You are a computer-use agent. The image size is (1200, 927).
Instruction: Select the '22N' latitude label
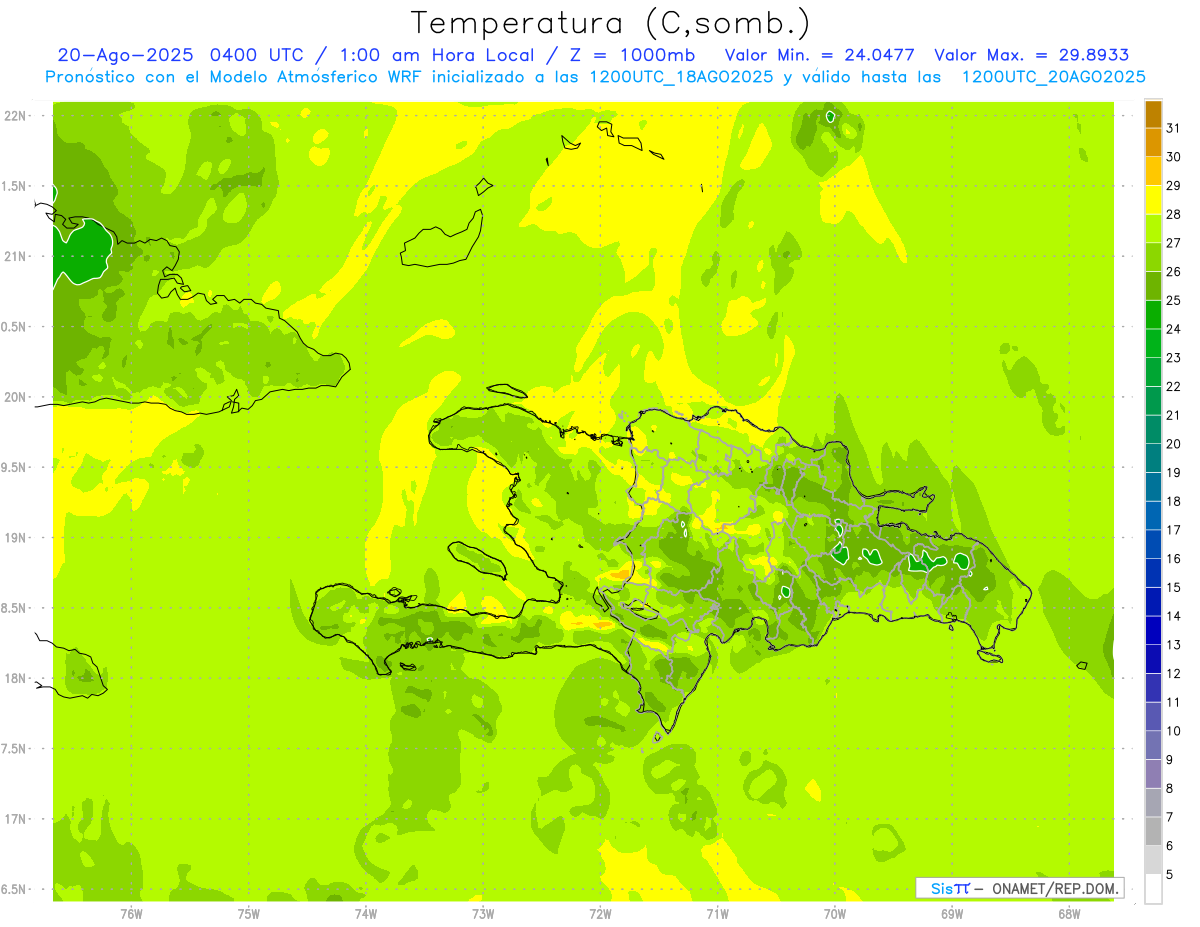[x=16, y=116]
